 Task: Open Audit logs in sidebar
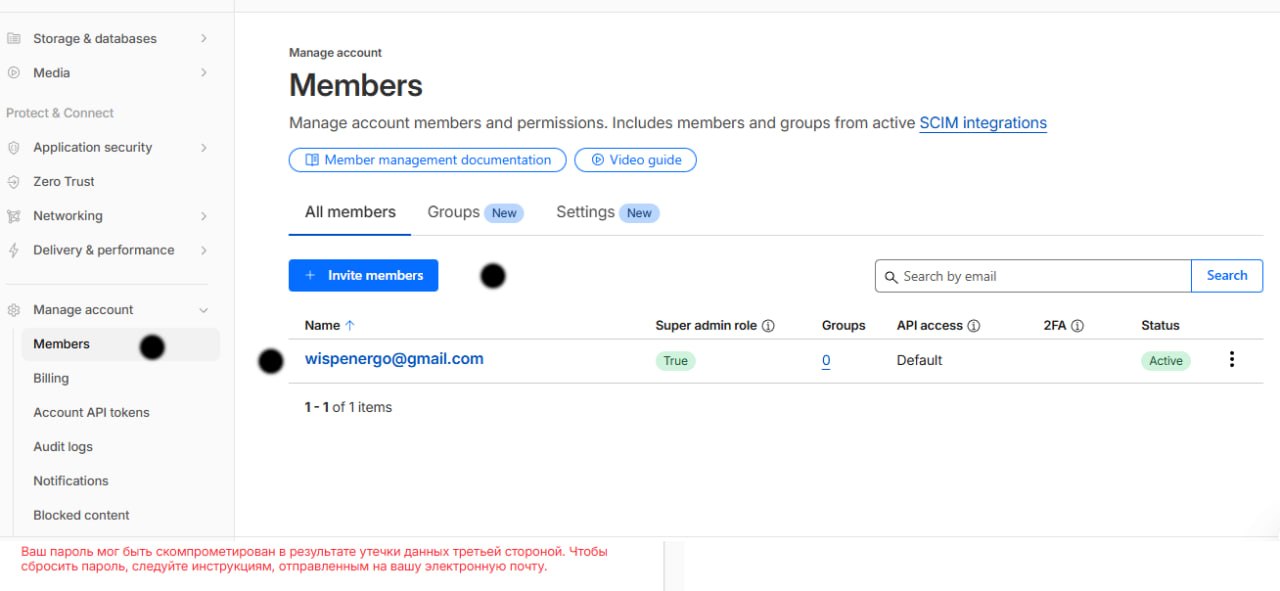(63, 447)
